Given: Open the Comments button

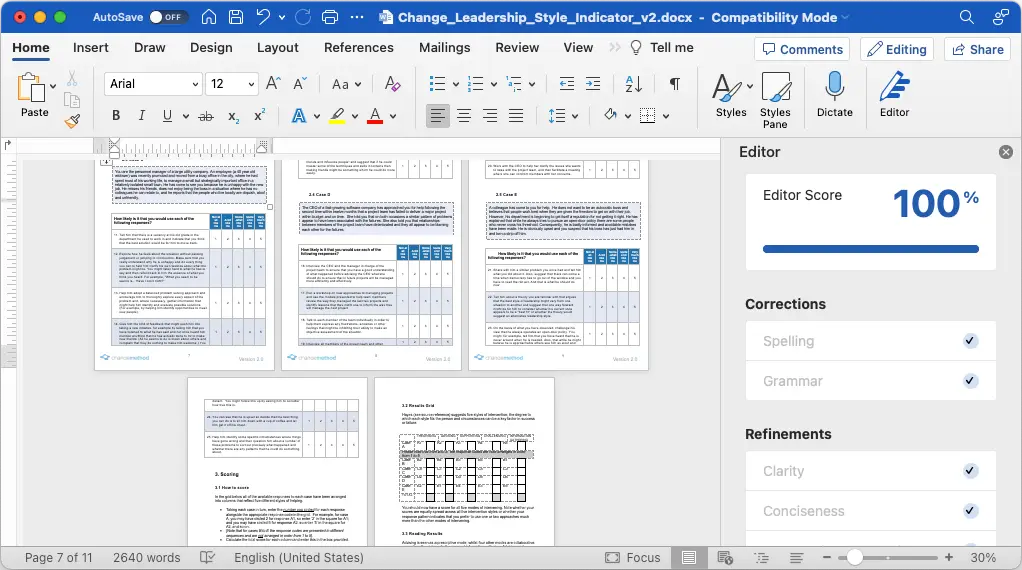Looking at the screenshot, I should (x=802, y=50).
